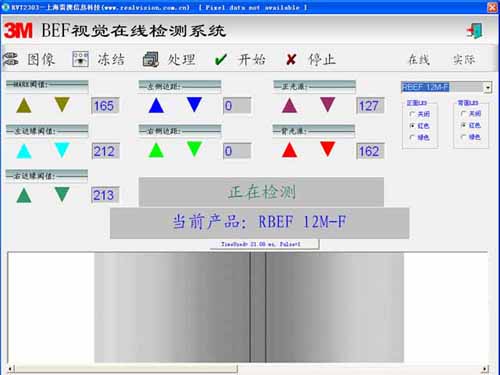Viewport: 500px width, 375px height.
Task: Decrease 左侧边距 with the blue down triangle
Action: pyautogui.click(x=194, y=104)
